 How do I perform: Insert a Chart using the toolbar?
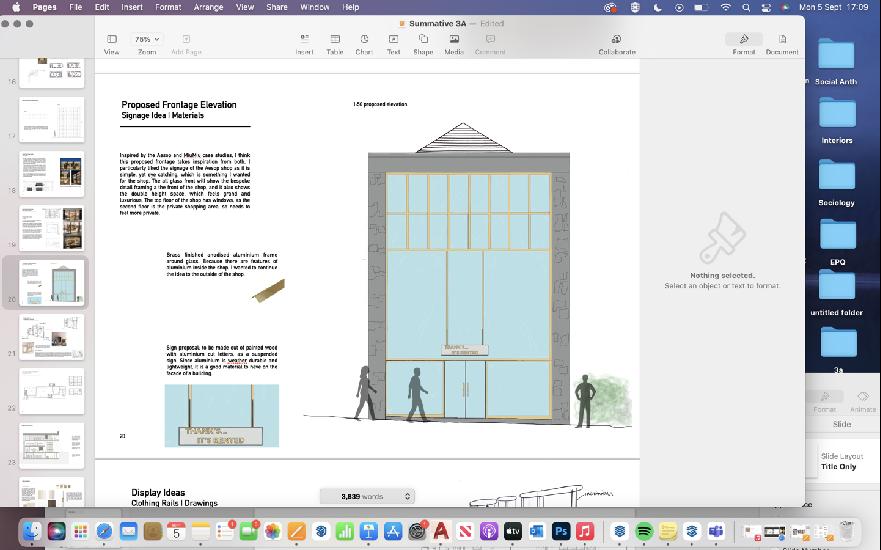[364, 39]
